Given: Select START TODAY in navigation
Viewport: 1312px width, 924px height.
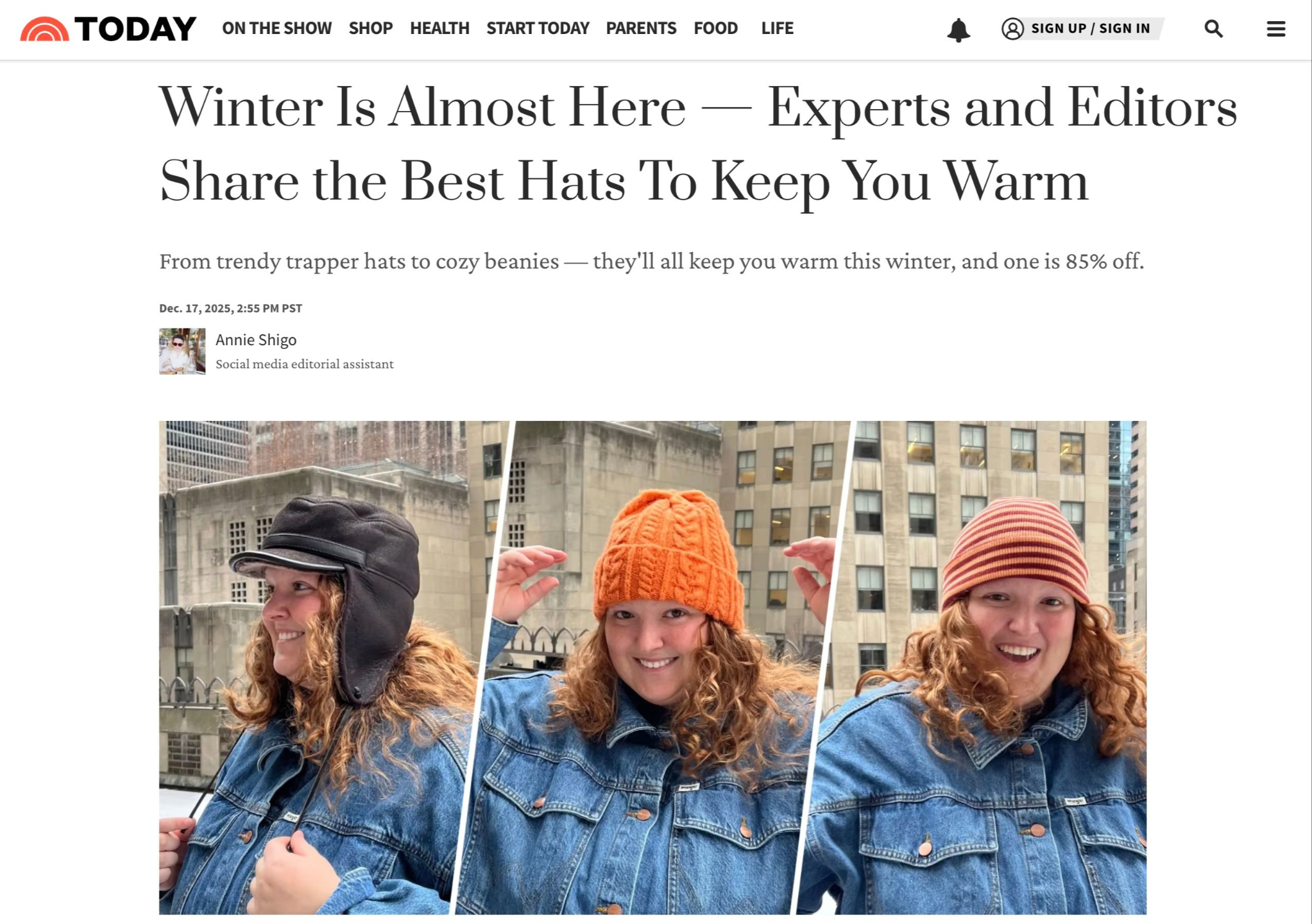Looking at the screenshot, I should pos(538,28).
